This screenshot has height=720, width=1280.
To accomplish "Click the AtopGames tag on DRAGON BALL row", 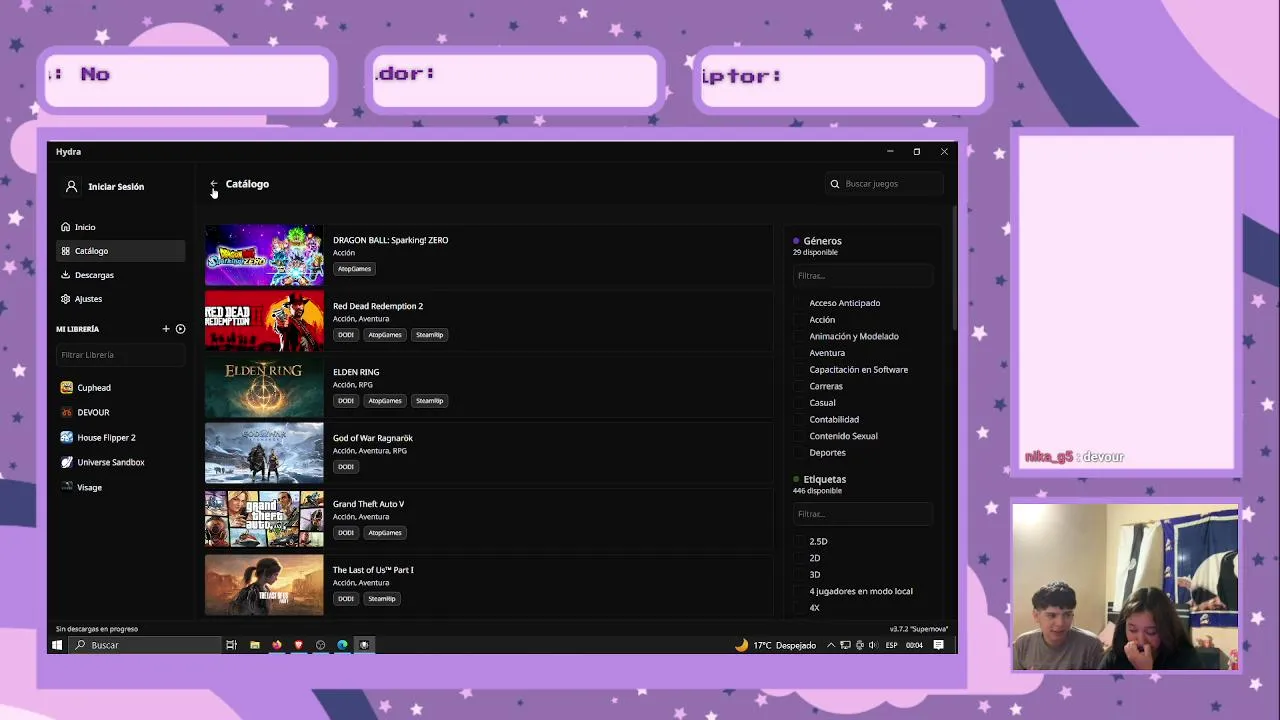I will coord(354,269).
